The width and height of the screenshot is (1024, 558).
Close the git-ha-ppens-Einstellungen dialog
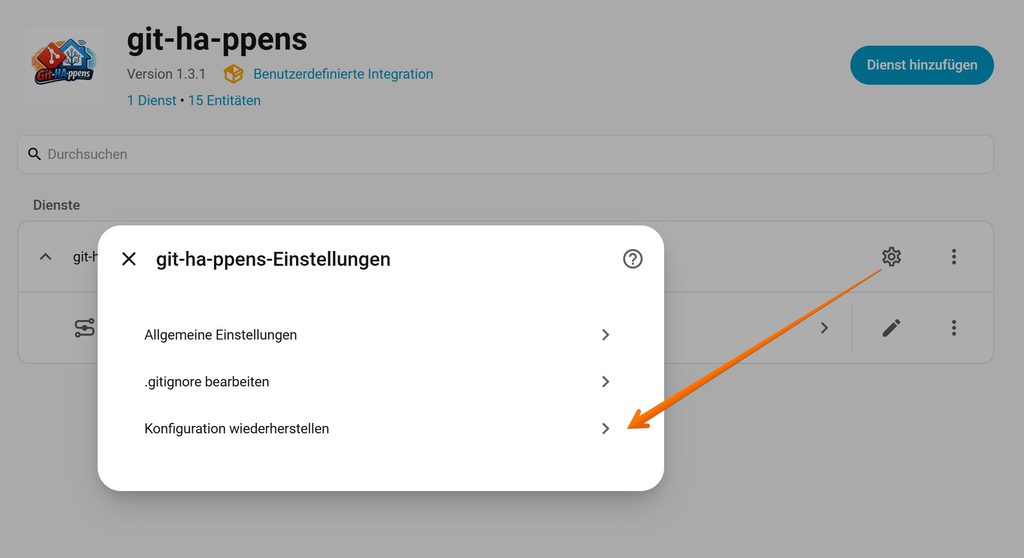point(129,259)
